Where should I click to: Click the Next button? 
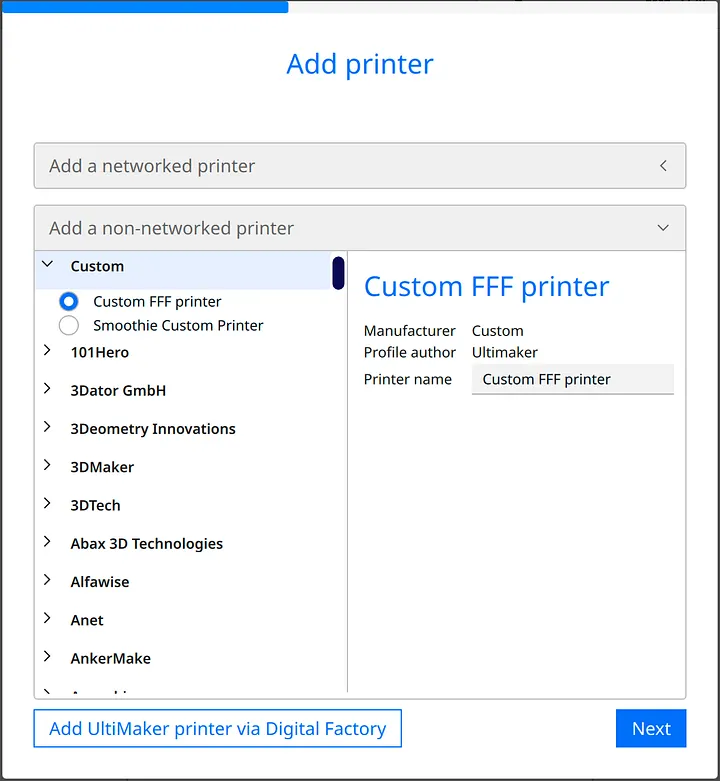click(651, 728)
